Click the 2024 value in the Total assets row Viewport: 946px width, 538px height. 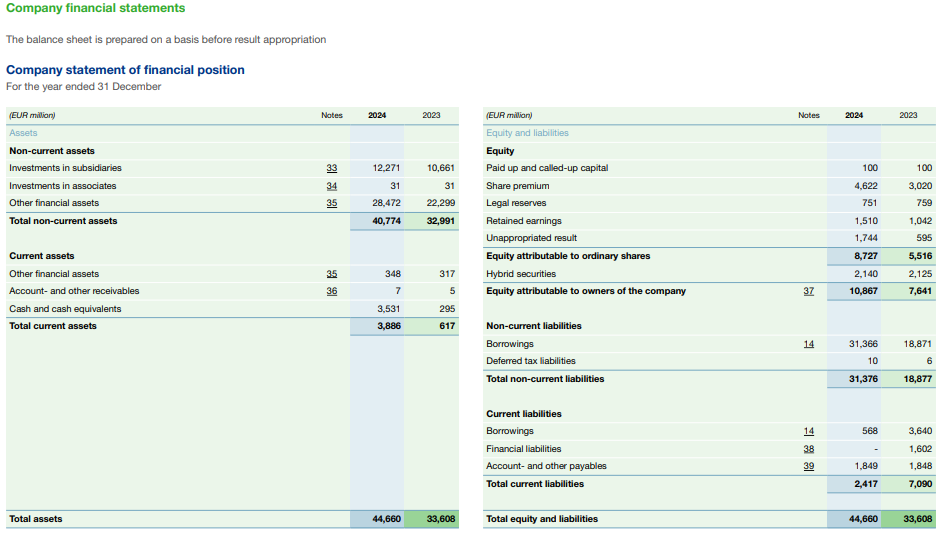386,519
